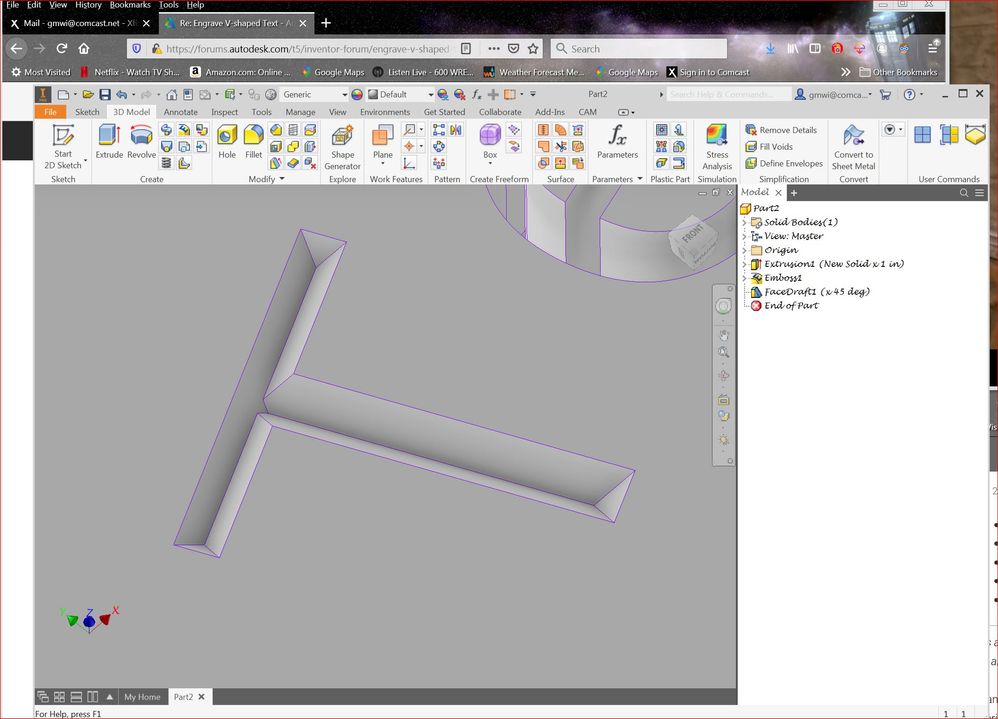The image size is (998, 719).
Task: Click the UCS work feature icon
Action: click(409, 164)
